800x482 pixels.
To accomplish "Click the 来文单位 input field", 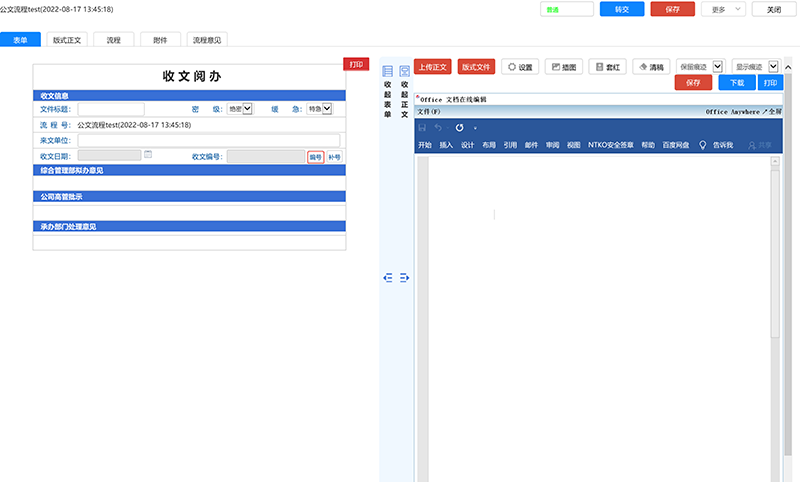I will pyautogui.click(x=209, y=140).
